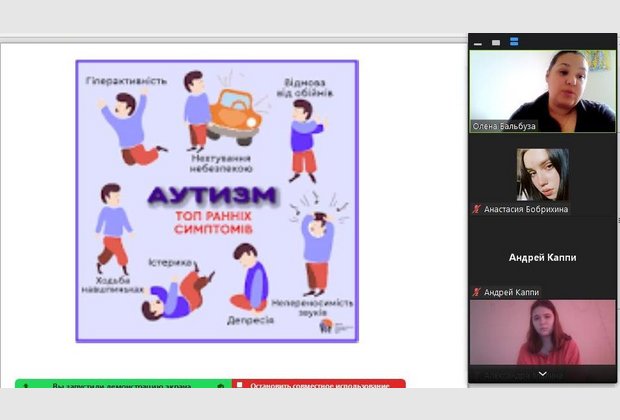Click the Істерика label on the slide

click(x=170, y=263)
